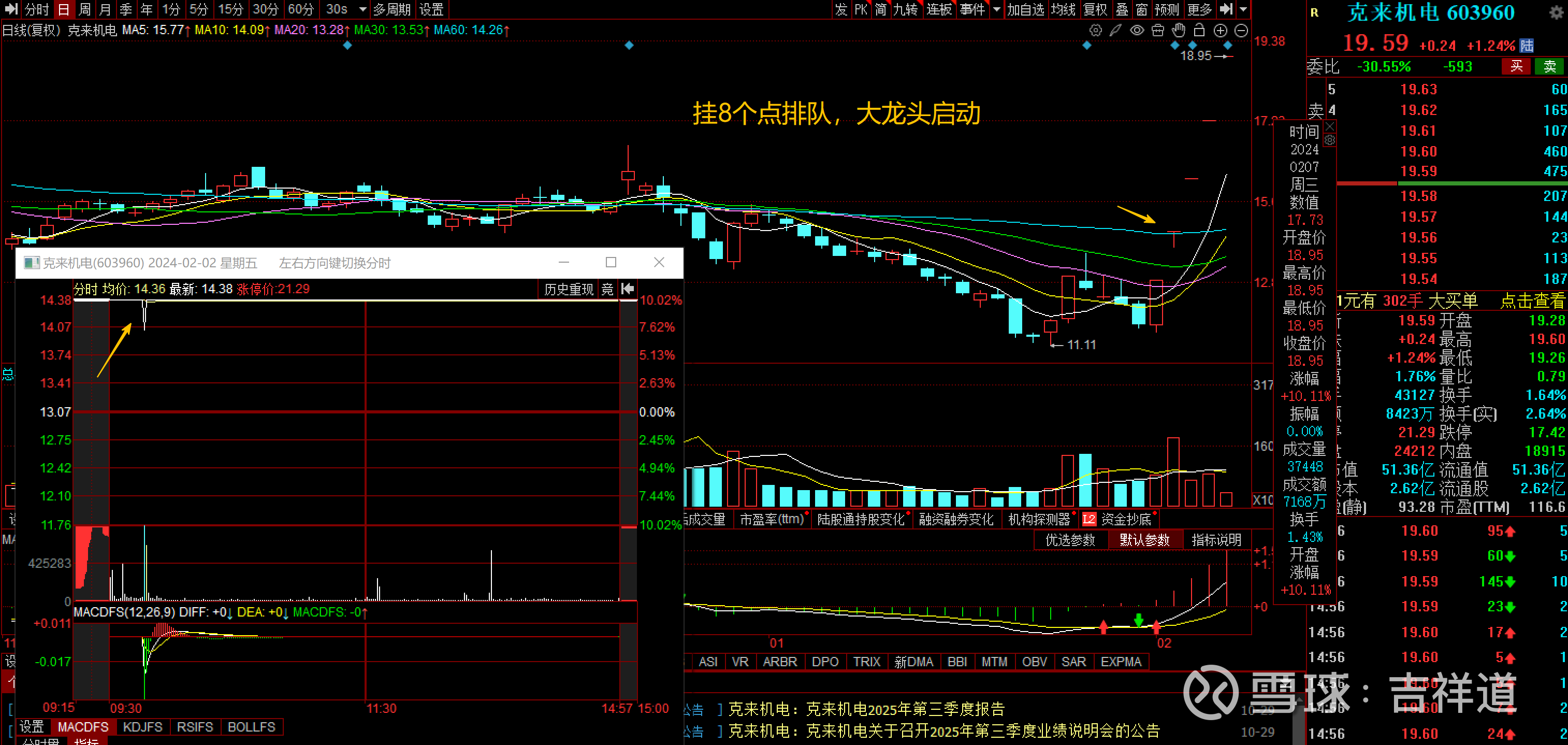
Task: Zoom in with the plus circle icon
Action: pyautogui.click(x=1221, y=31)
